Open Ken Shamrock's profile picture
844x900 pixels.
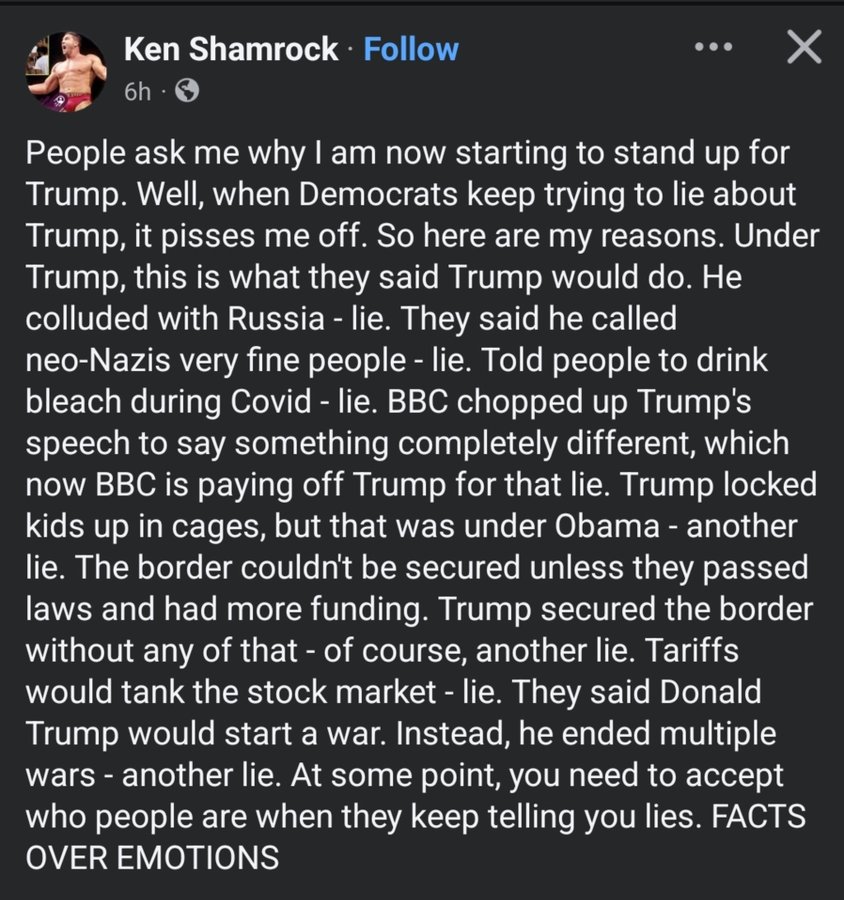pos(64,70)
